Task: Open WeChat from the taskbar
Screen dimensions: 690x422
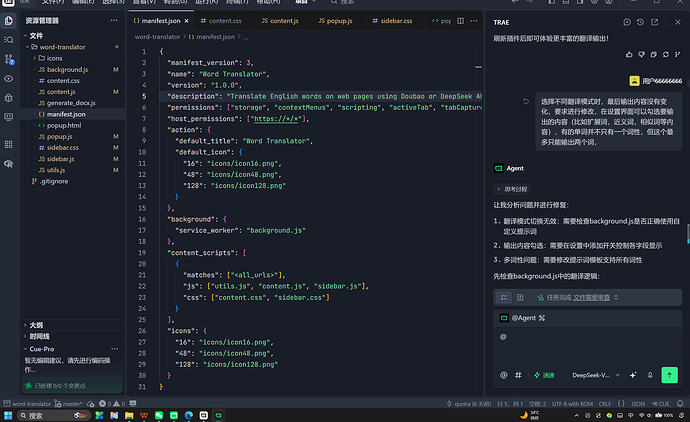Action: (159, 415)
